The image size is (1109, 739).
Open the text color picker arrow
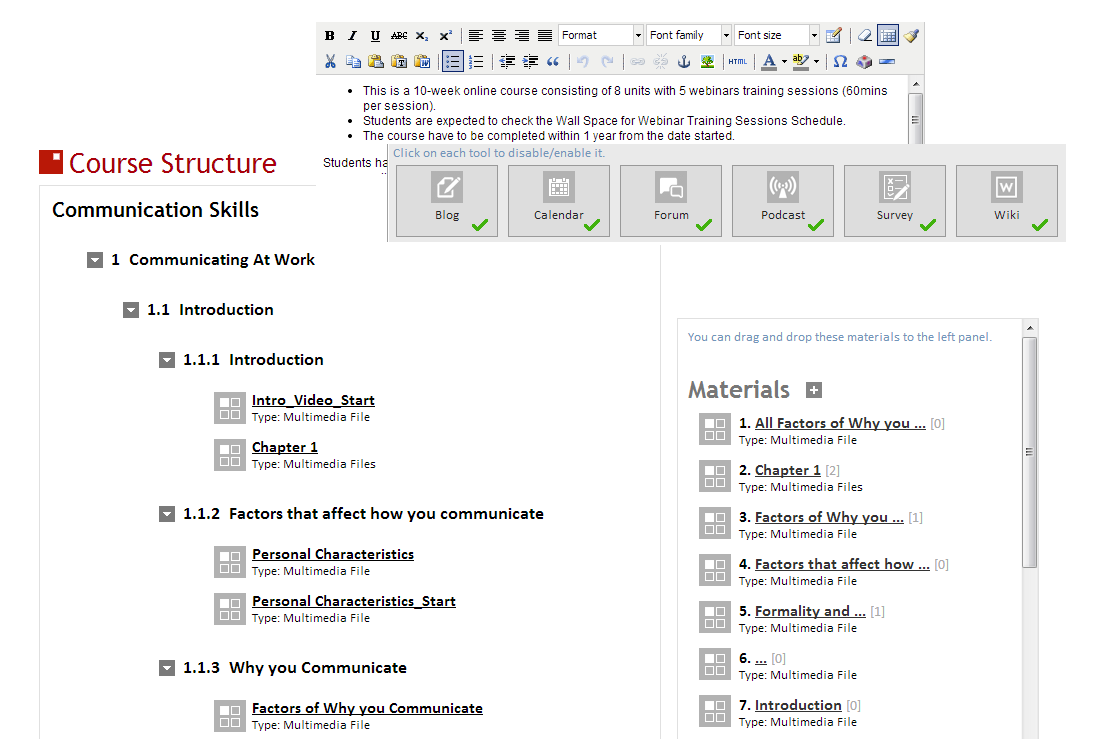[x=784, y=62]
